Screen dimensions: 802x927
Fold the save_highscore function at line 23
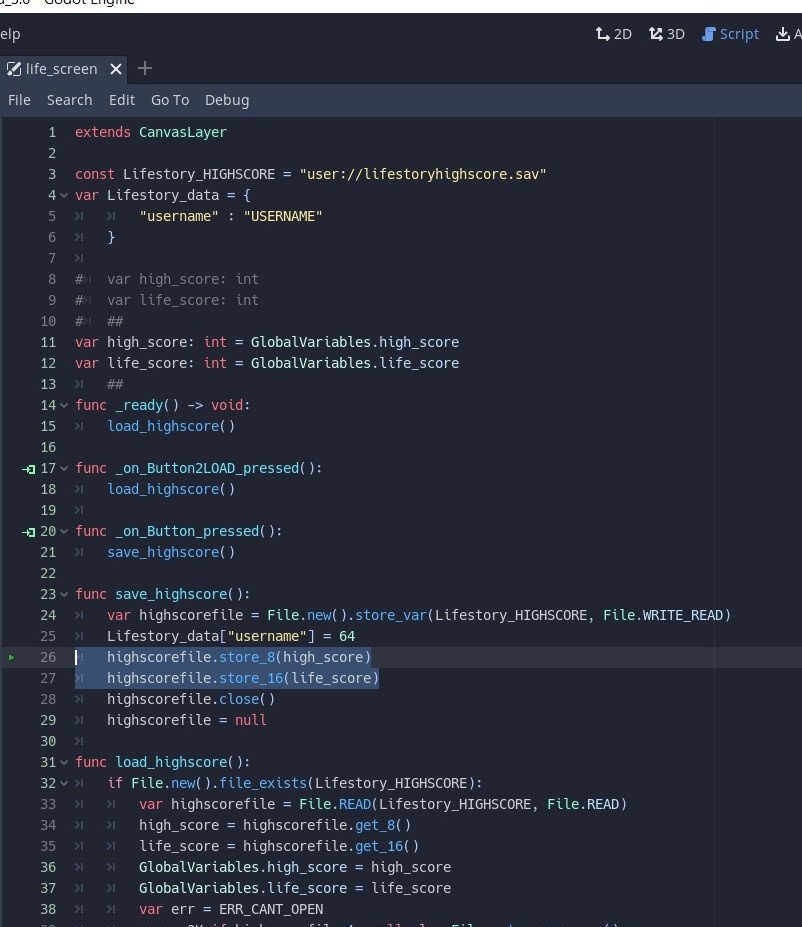click(x=65, y=594)
